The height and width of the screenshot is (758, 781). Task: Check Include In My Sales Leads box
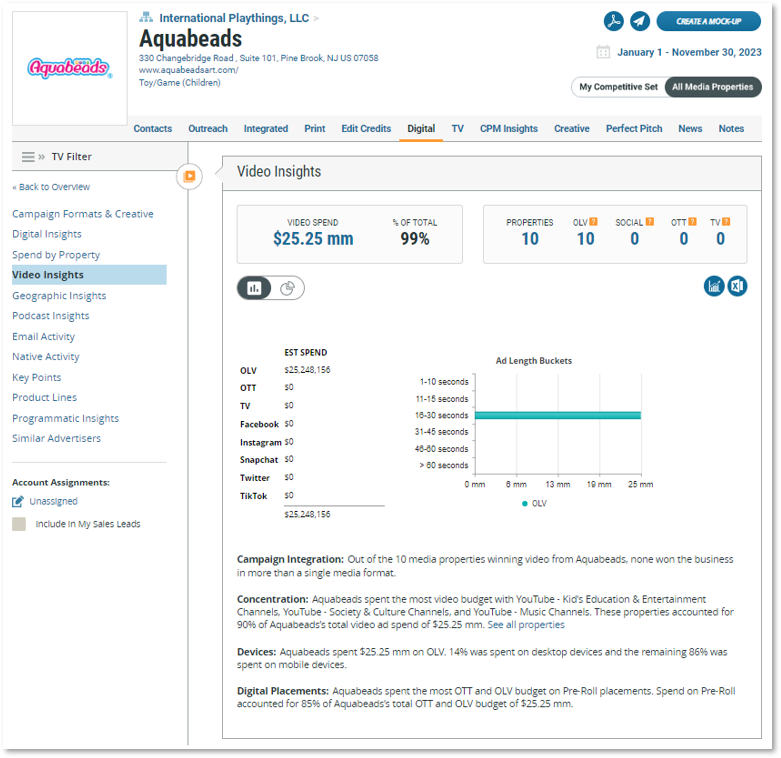(19, 524)
